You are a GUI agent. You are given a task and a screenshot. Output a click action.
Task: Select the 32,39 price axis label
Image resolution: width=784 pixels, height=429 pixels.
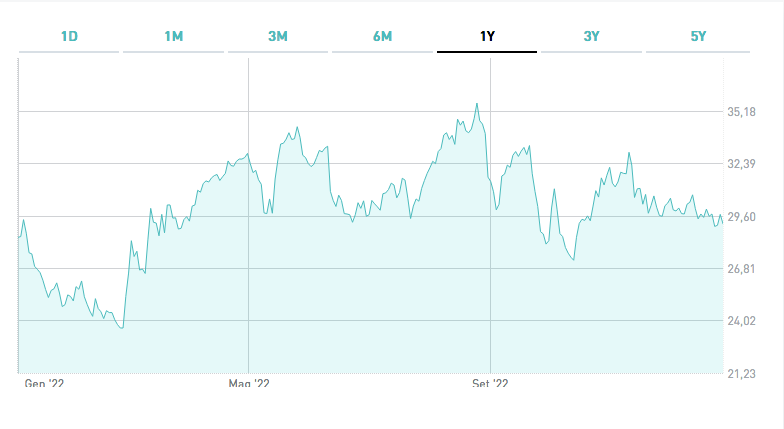click(x=741, y=164)
